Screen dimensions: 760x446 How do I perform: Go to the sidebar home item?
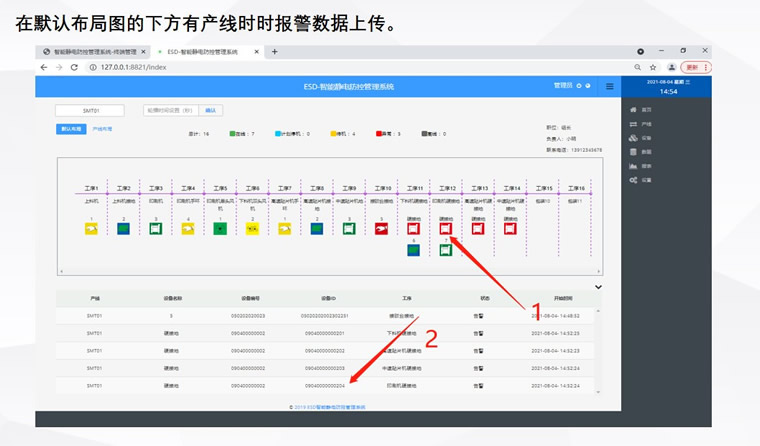[x=640, y=110]
